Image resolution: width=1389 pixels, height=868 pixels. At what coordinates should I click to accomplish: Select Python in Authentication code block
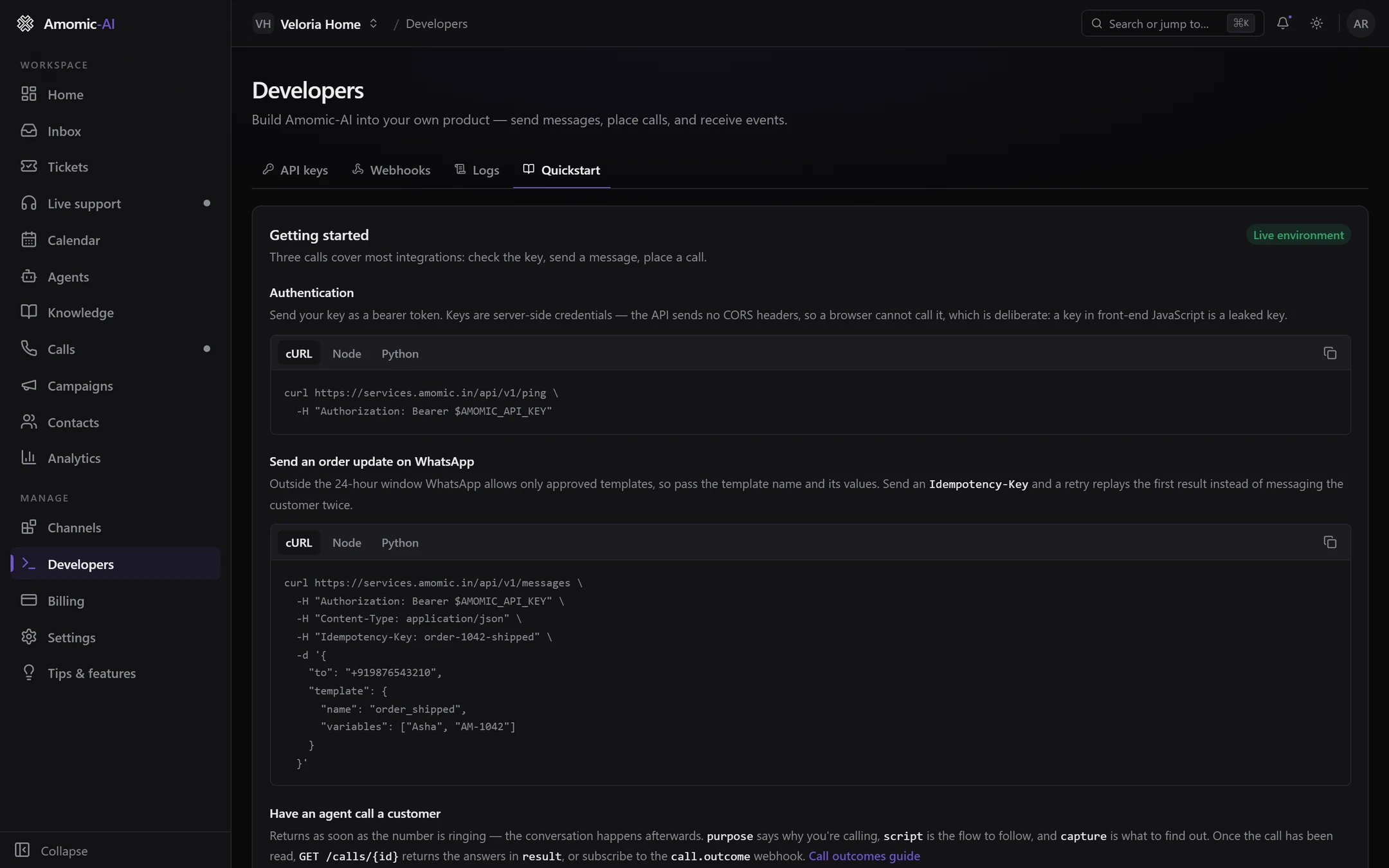point(400,354)
